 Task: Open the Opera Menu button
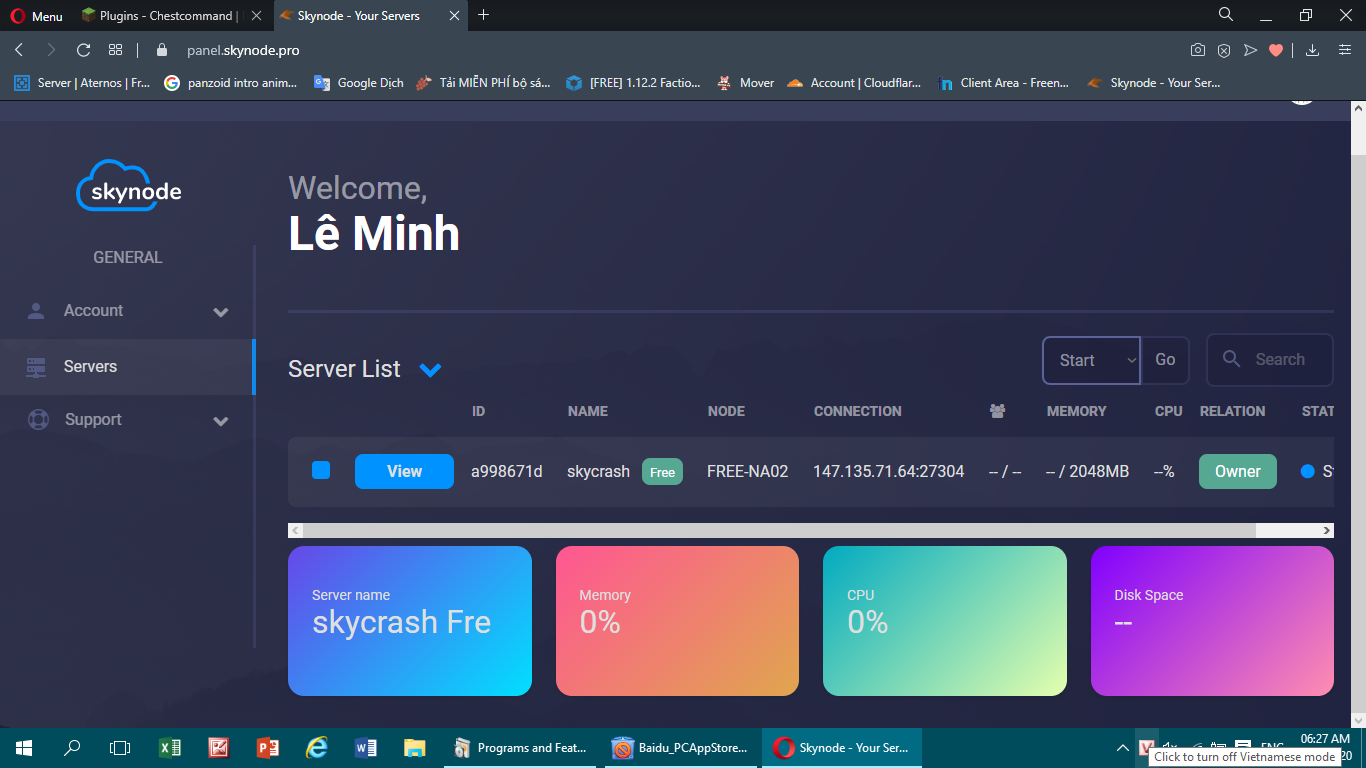pyautogui.click(x=36, y=15)
